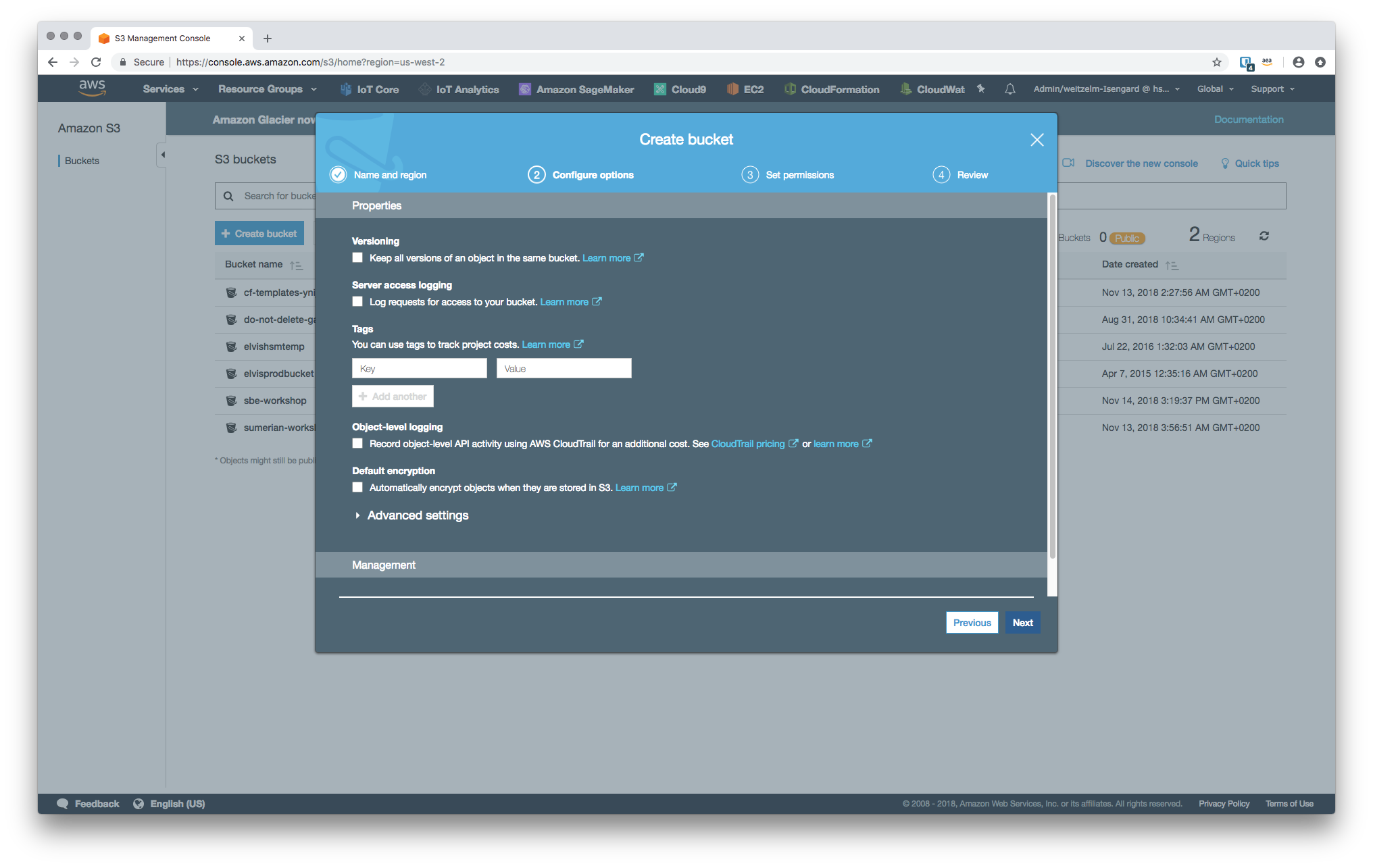This screenshot has height=868, width=1373.
Task: Open the Amazon SageMaker shortcut
Action: (x=576, y=89)
